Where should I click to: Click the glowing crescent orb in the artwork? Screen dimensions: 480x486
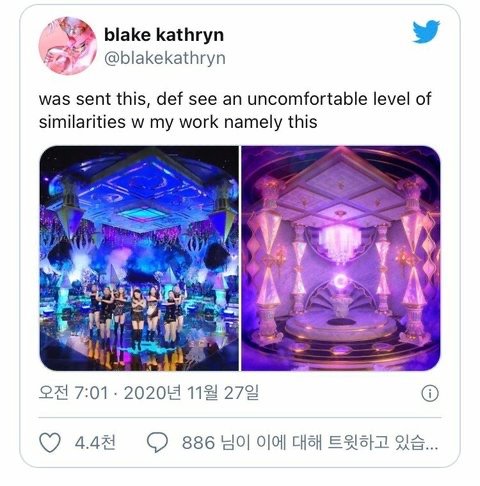[x=341, y=282]
